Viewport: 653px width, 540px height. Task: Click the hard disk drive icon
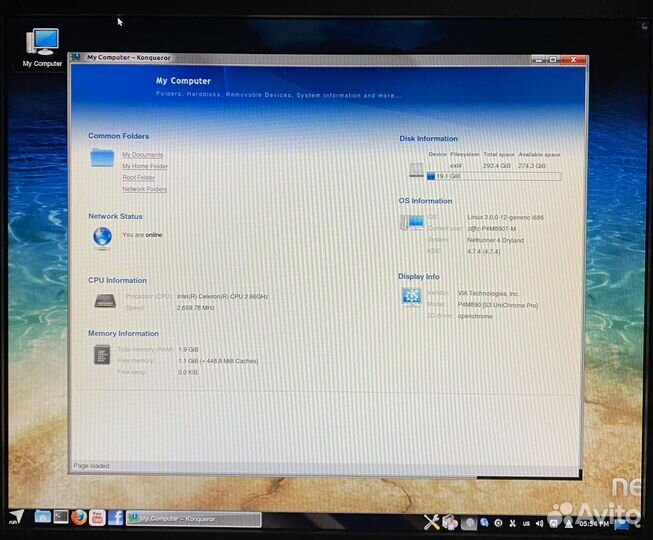point(416,171)
